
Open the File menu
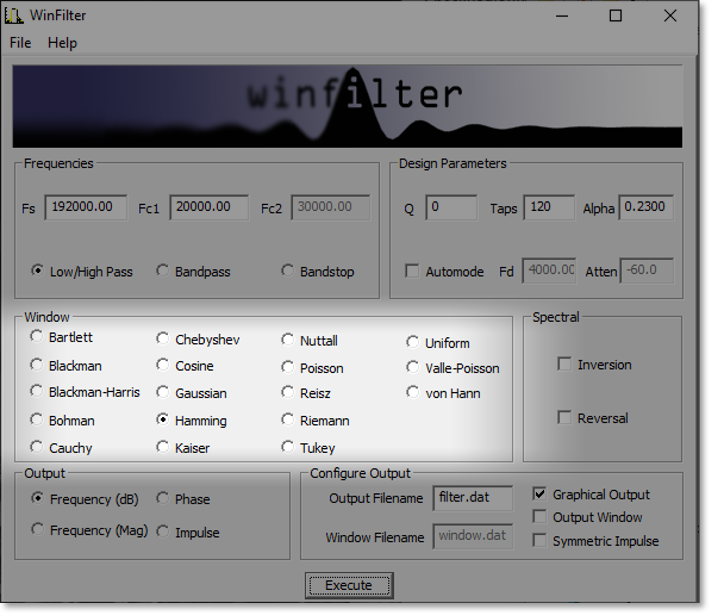(x=20, y=43)
